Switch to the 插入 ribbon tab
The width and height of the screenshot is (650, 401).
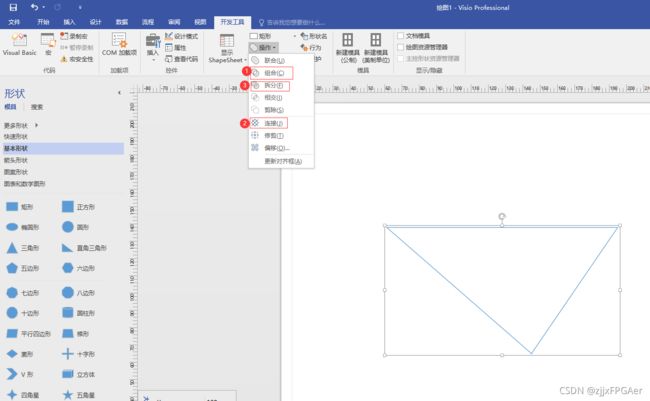coord(69,22)
